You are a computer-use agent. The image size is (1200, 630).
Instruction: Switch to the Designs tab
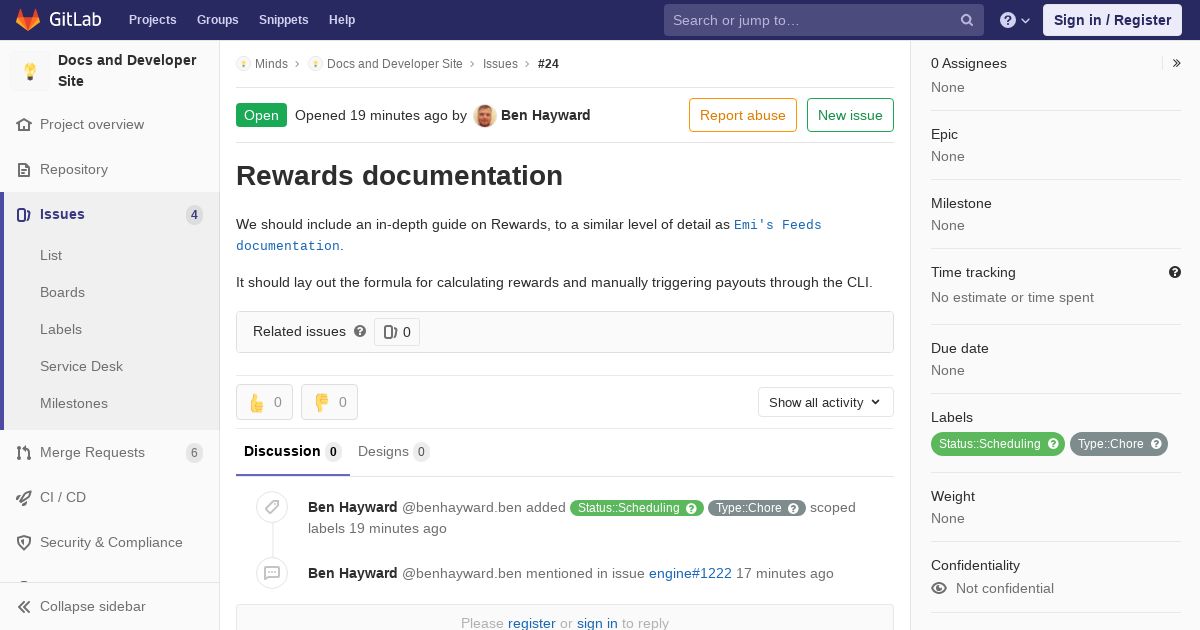click(393, 451)
